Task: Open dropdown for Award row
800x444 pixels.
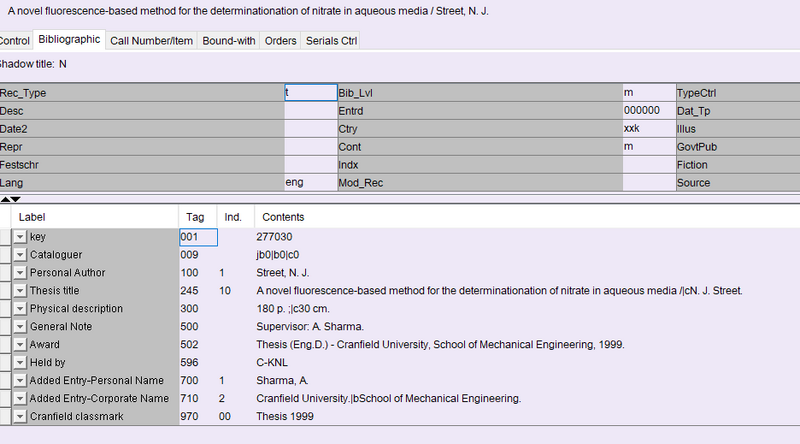Action: [19, 344]
